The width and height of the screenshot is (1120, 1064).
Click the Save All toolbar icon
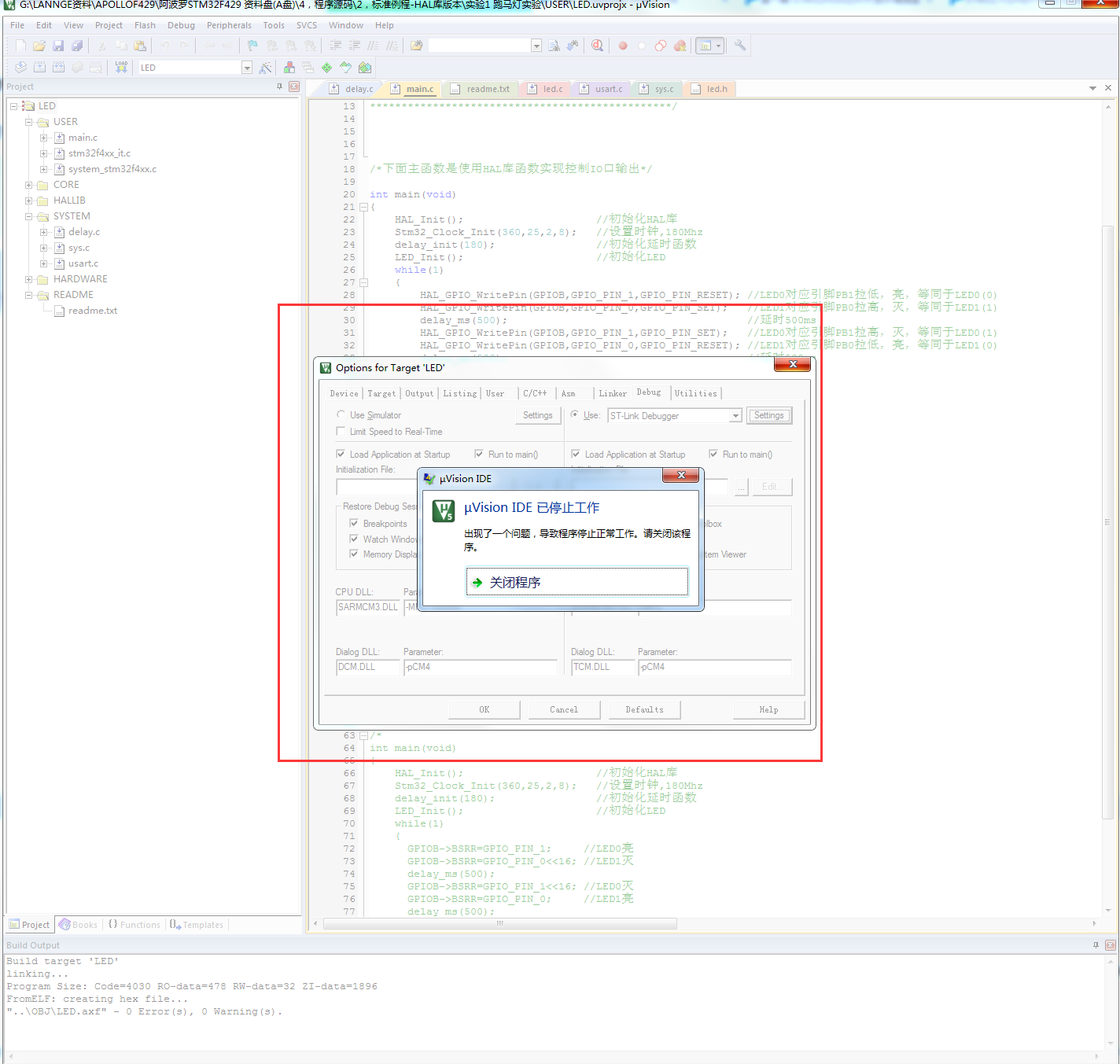pyautogui.click(x=77, y=46)
